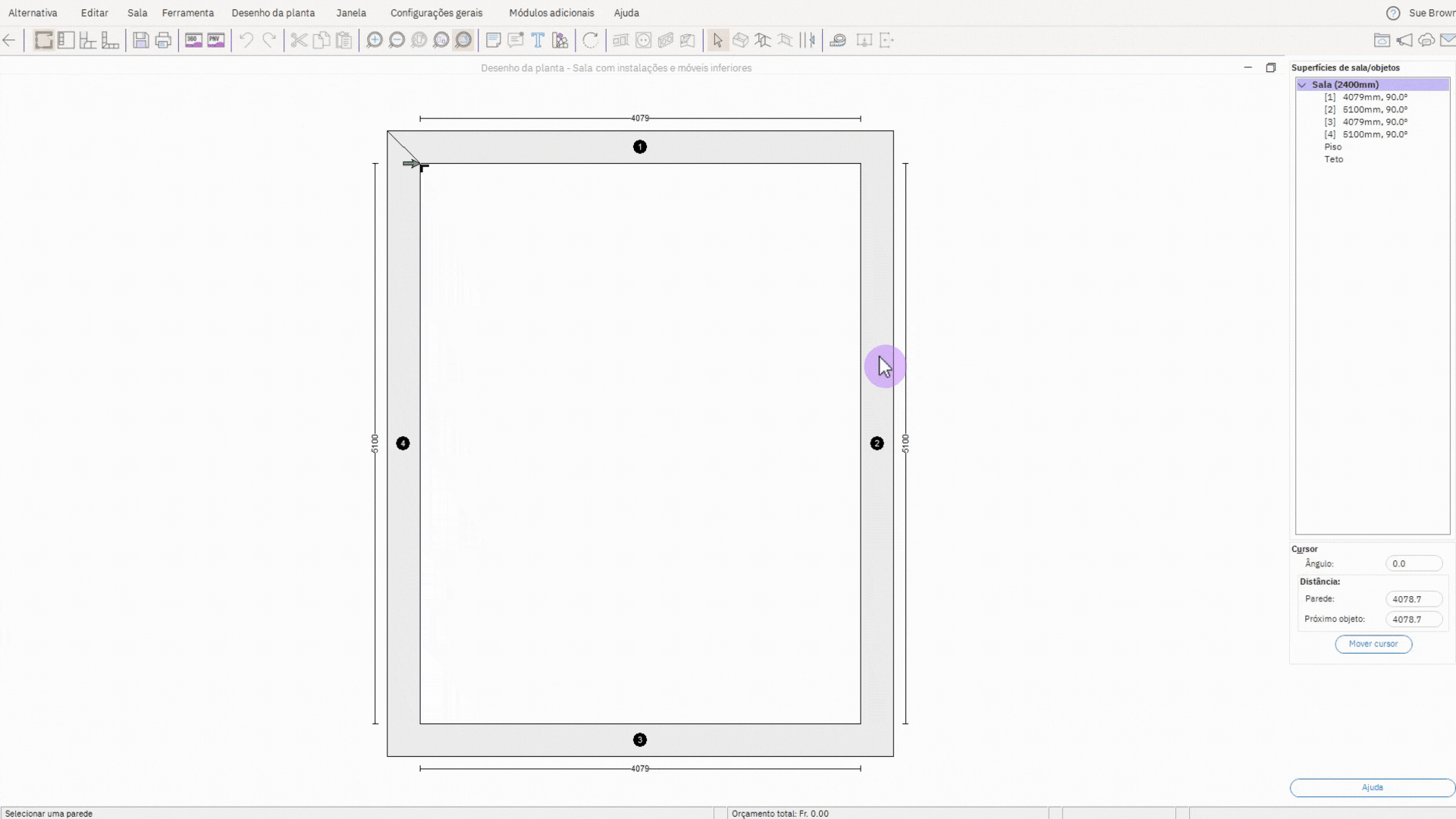Click the Mover cursor button
Screen dimensions: 1456x819
click(1373, 644)
